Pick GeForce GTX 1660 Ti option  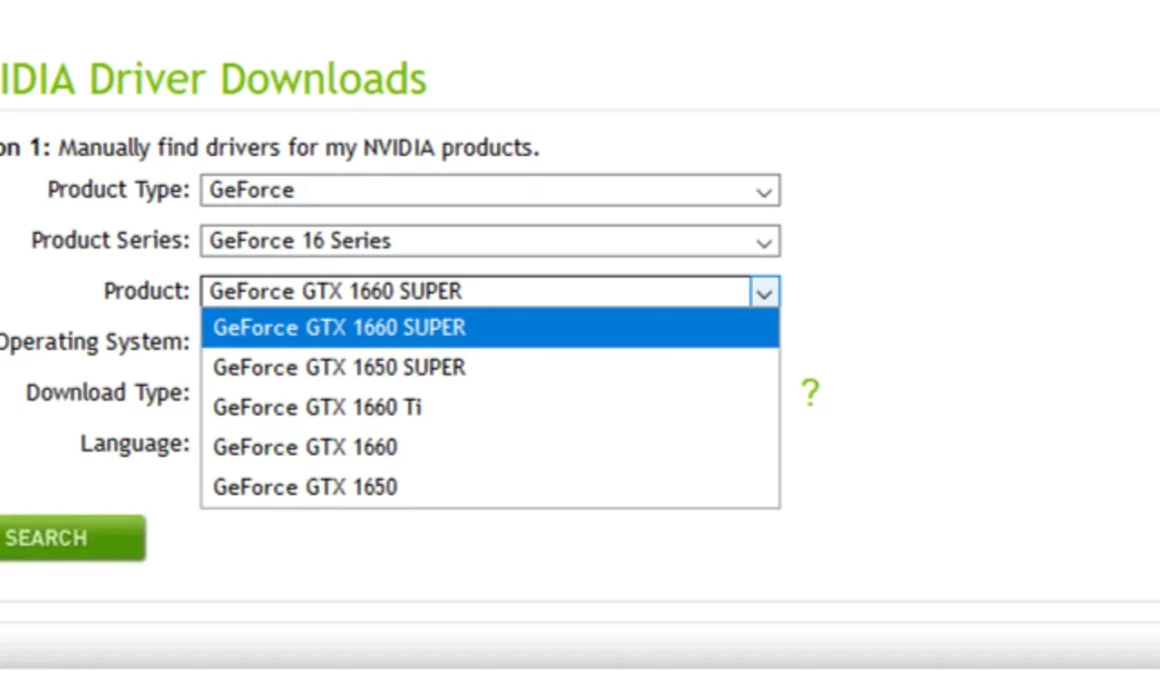click(x=490, y=408)
